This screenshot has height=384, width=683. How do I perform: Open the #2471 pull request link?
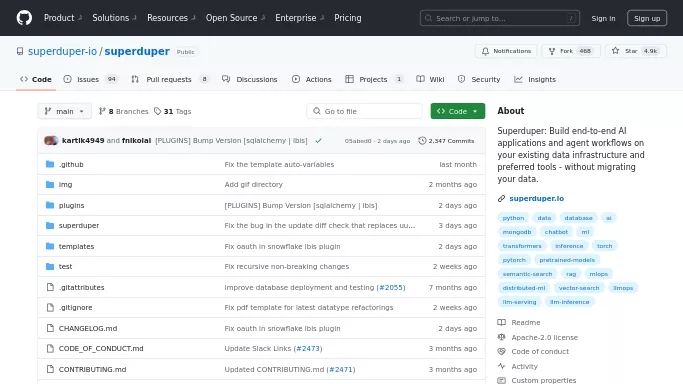[341, 369]
